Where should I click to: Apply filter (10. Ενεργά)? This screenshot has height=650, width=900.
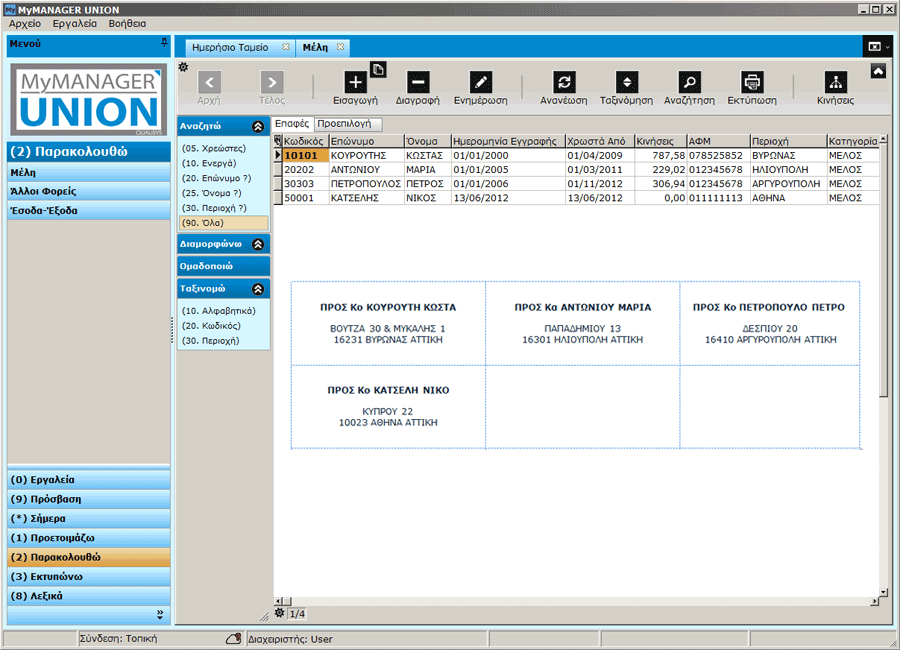click(x=209, y=163)
